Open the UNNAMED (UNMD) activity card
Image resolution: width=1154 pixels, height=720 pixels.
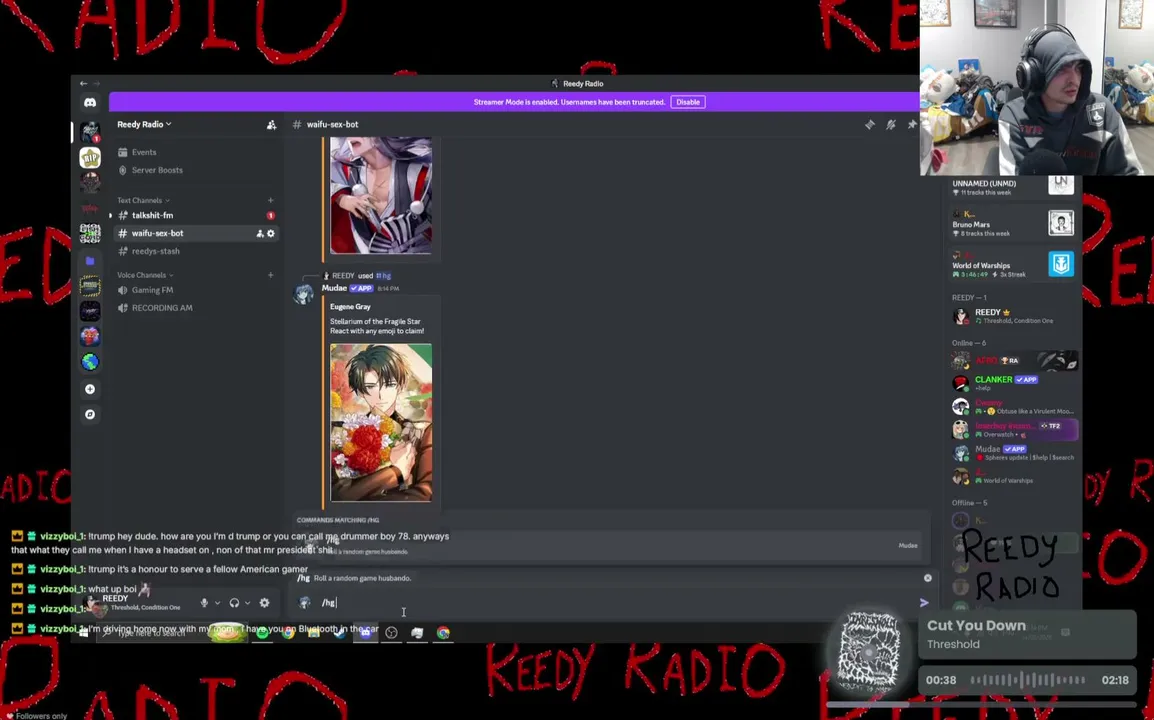point(1013,186)
